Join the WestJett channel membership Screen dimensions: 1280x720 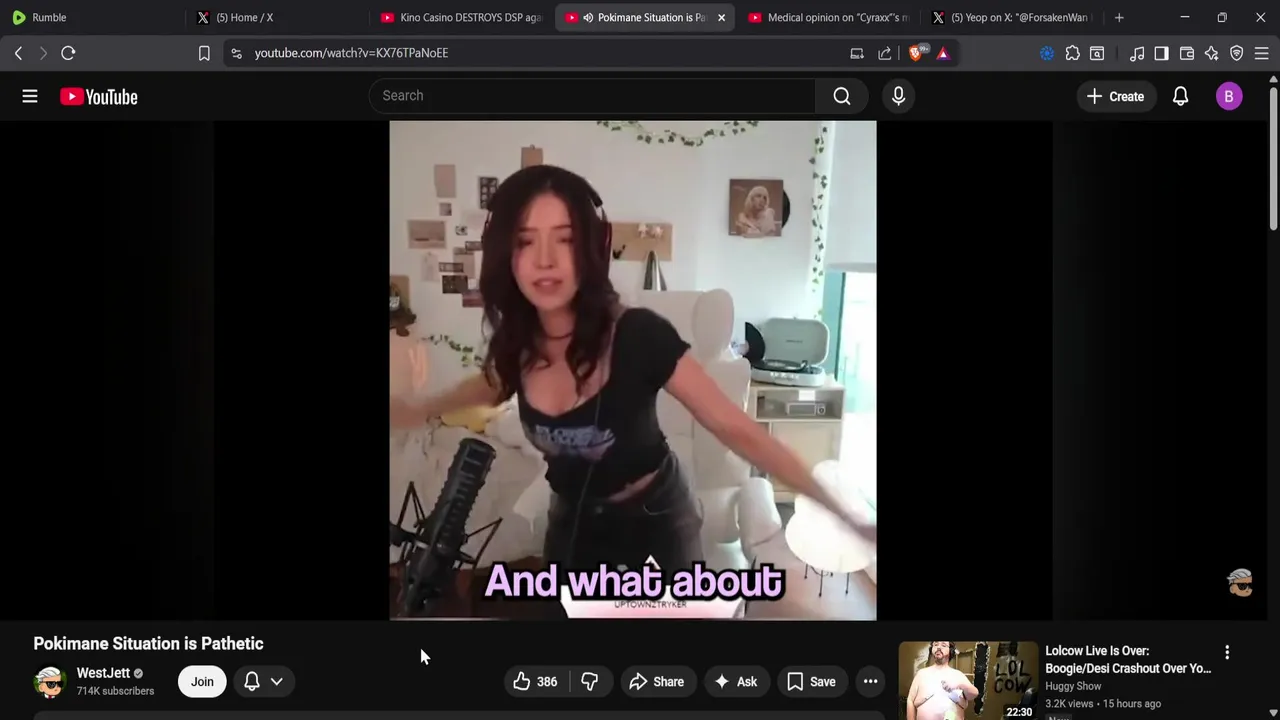tap(202, 682)
